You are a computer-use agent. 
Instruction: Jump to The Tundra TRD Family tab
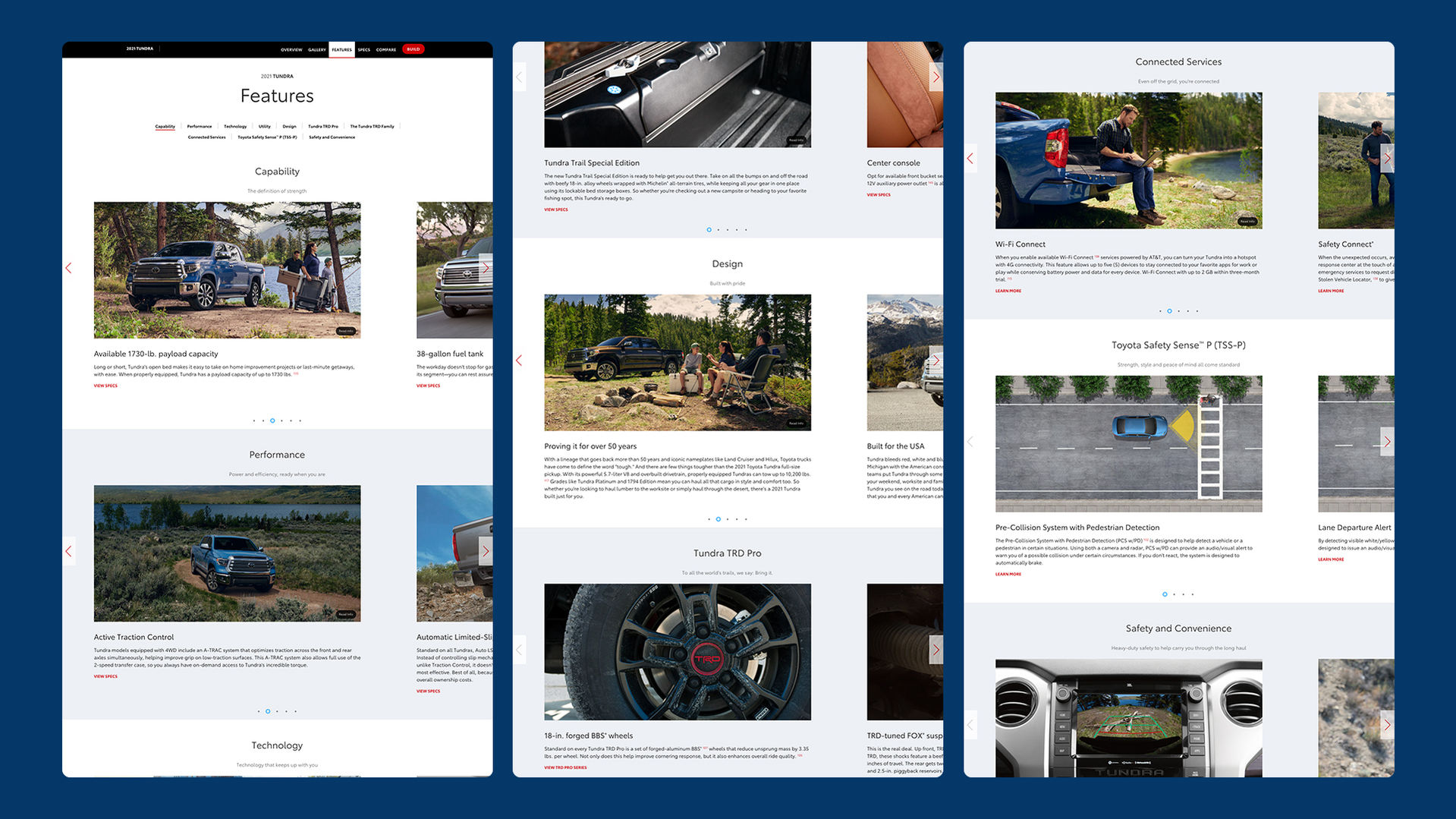373,127
